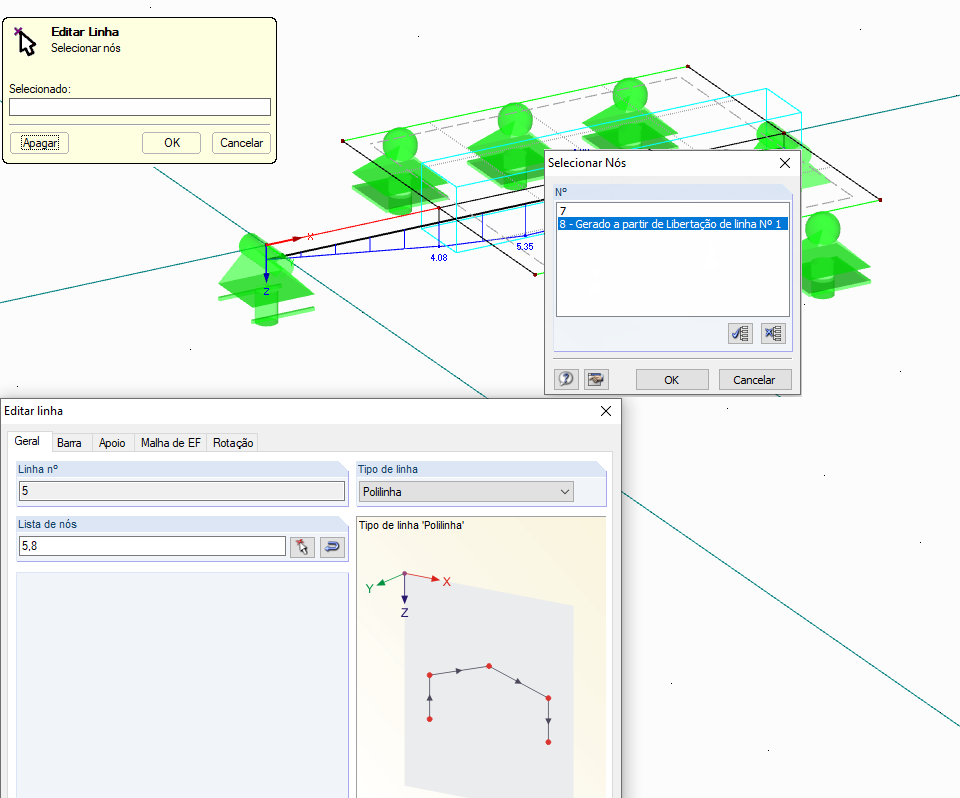Click OK in Selecionar Nós dialog
The height and width of the screenshot is (798, 960).
tap(672, 380)
